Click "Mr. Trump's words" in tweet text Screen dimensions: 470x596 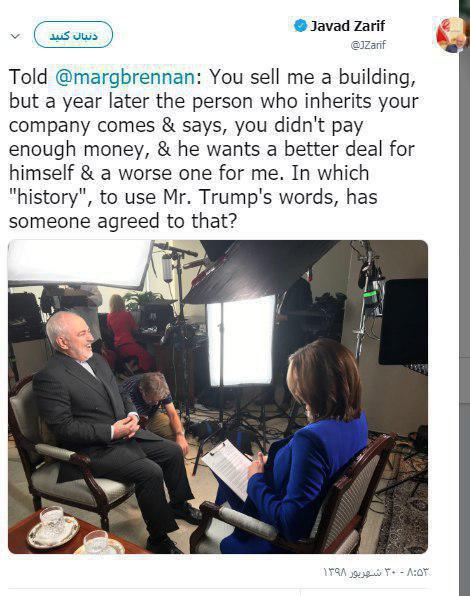click(x=247, y=197)
